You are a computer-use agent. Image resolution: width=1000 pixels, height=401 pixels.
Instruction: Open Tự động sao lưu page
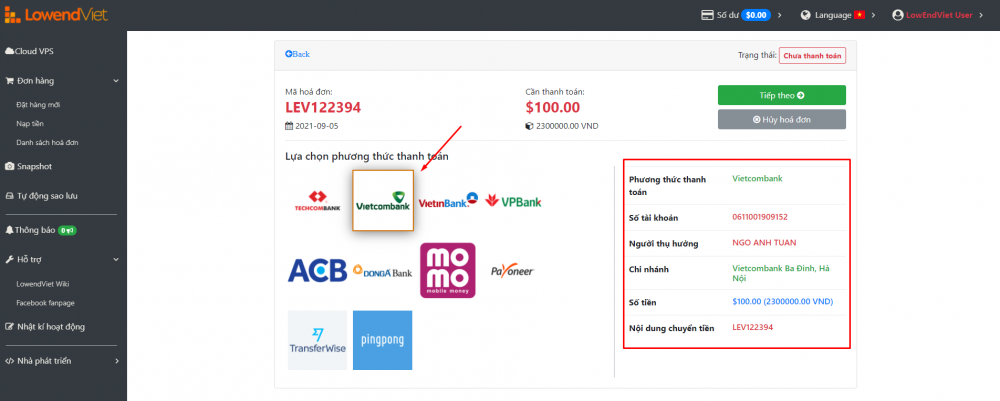[x=41, y=196]
